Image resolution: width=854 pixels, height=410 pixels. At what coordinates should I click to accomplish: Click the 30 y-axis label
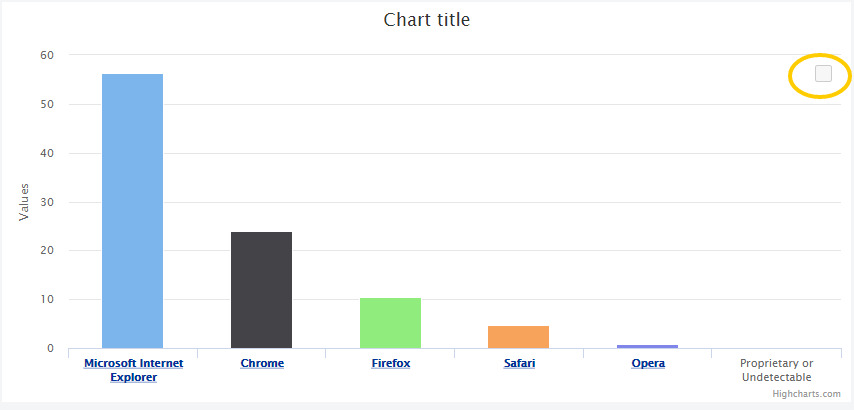[46, 202]
